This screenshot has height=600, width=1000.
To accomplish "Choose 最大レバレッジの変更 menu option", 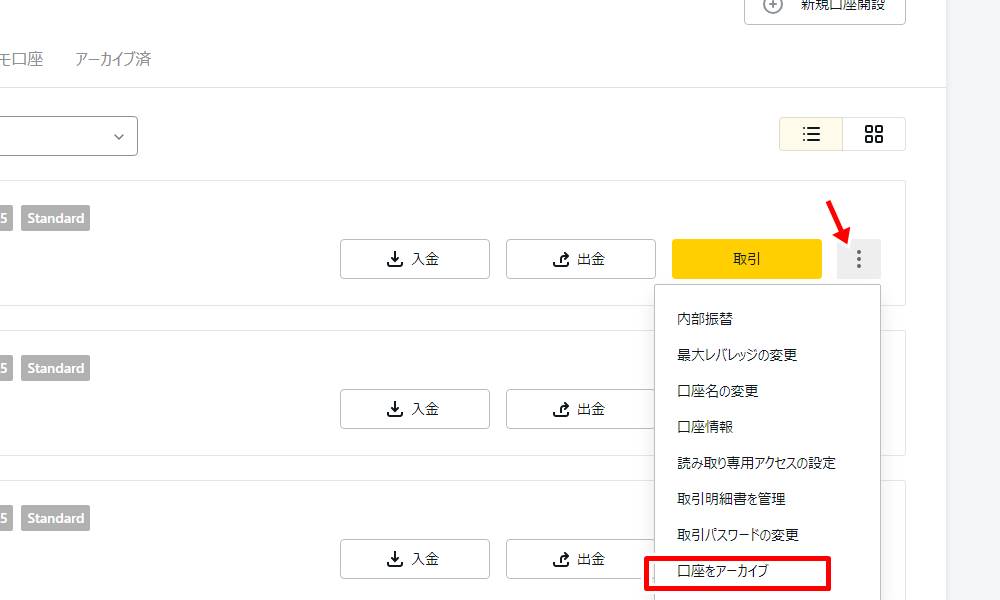I will point(737,355).
